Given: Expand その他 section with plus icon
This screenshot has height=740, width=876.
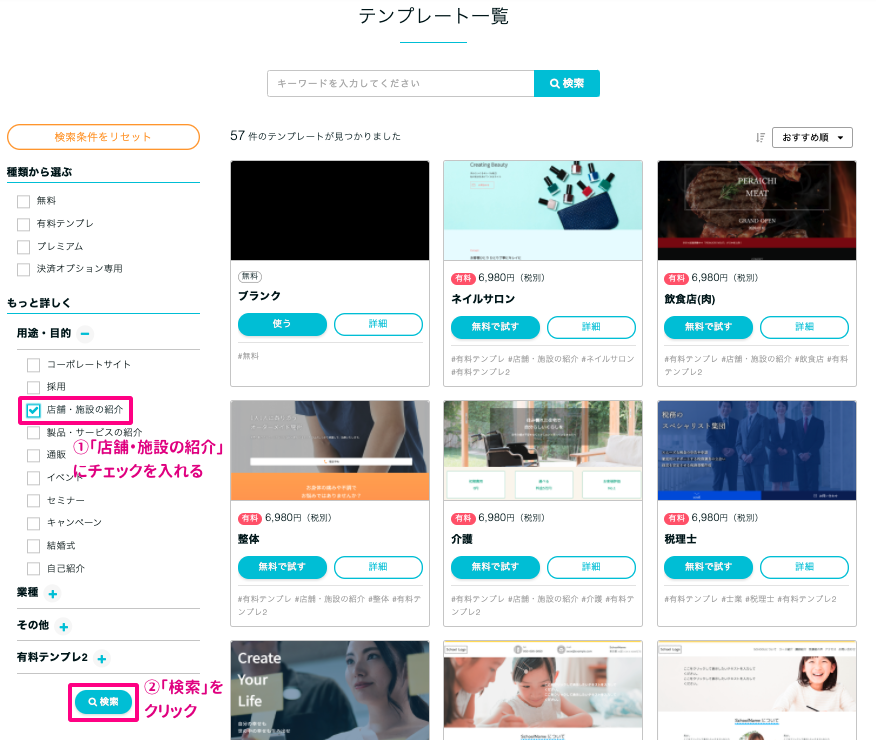Looking at the screenshot, I should coord(63,626).
